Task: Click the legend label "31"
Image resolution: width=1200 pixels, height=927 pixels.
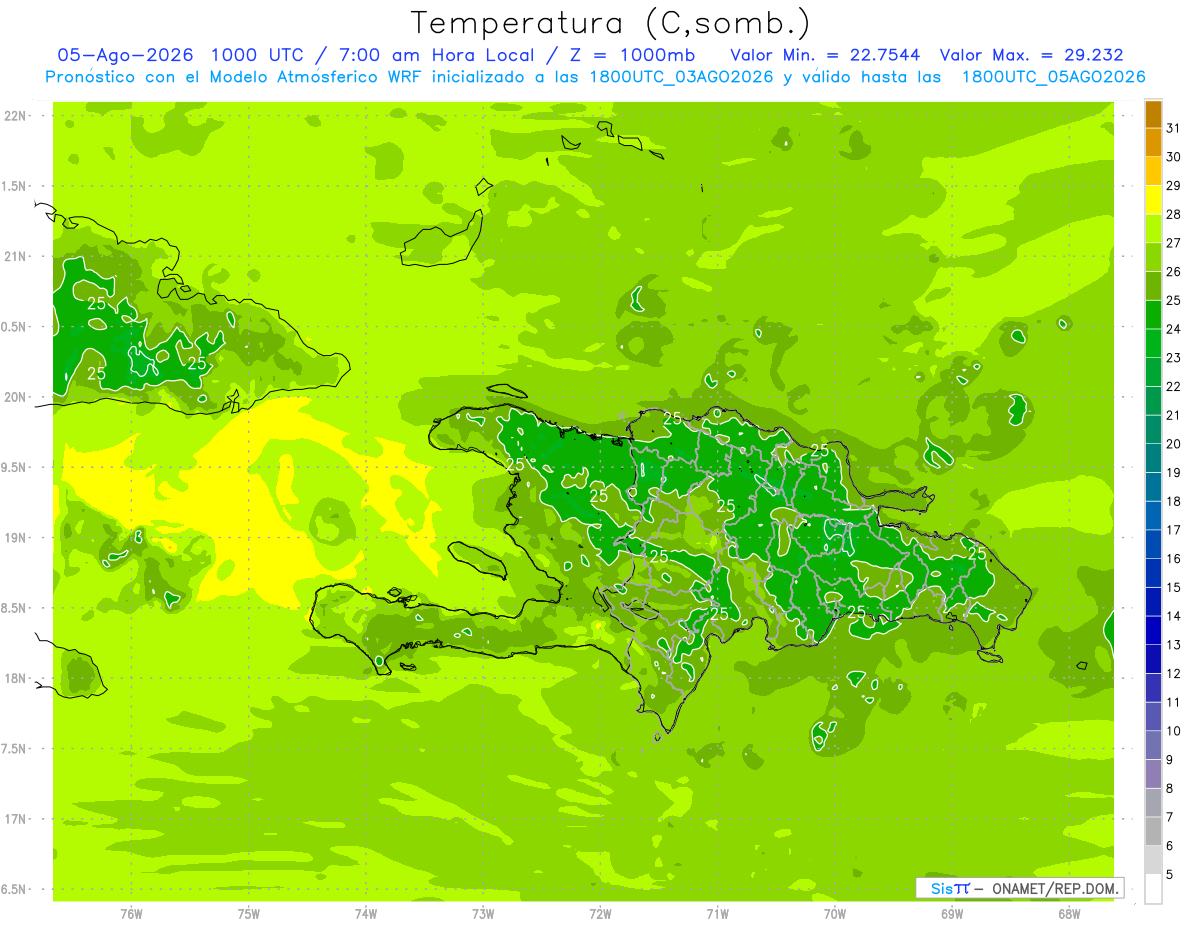Action: click(x=1173, y=129)
